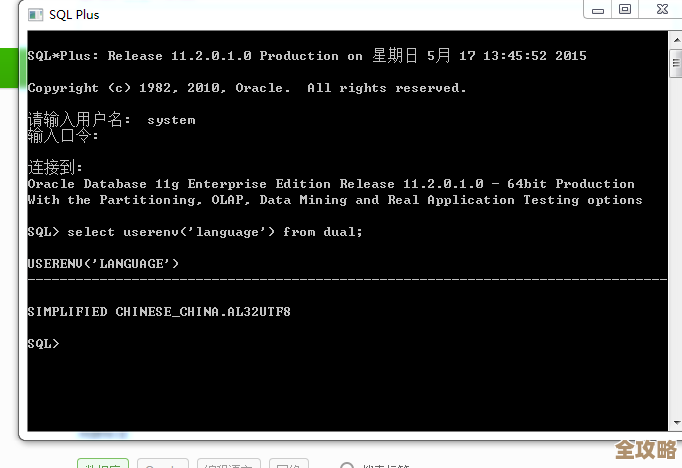Viewport: 682px width, 468px height.
Task: Close the SQL Plus window
Action: [660, 9]
